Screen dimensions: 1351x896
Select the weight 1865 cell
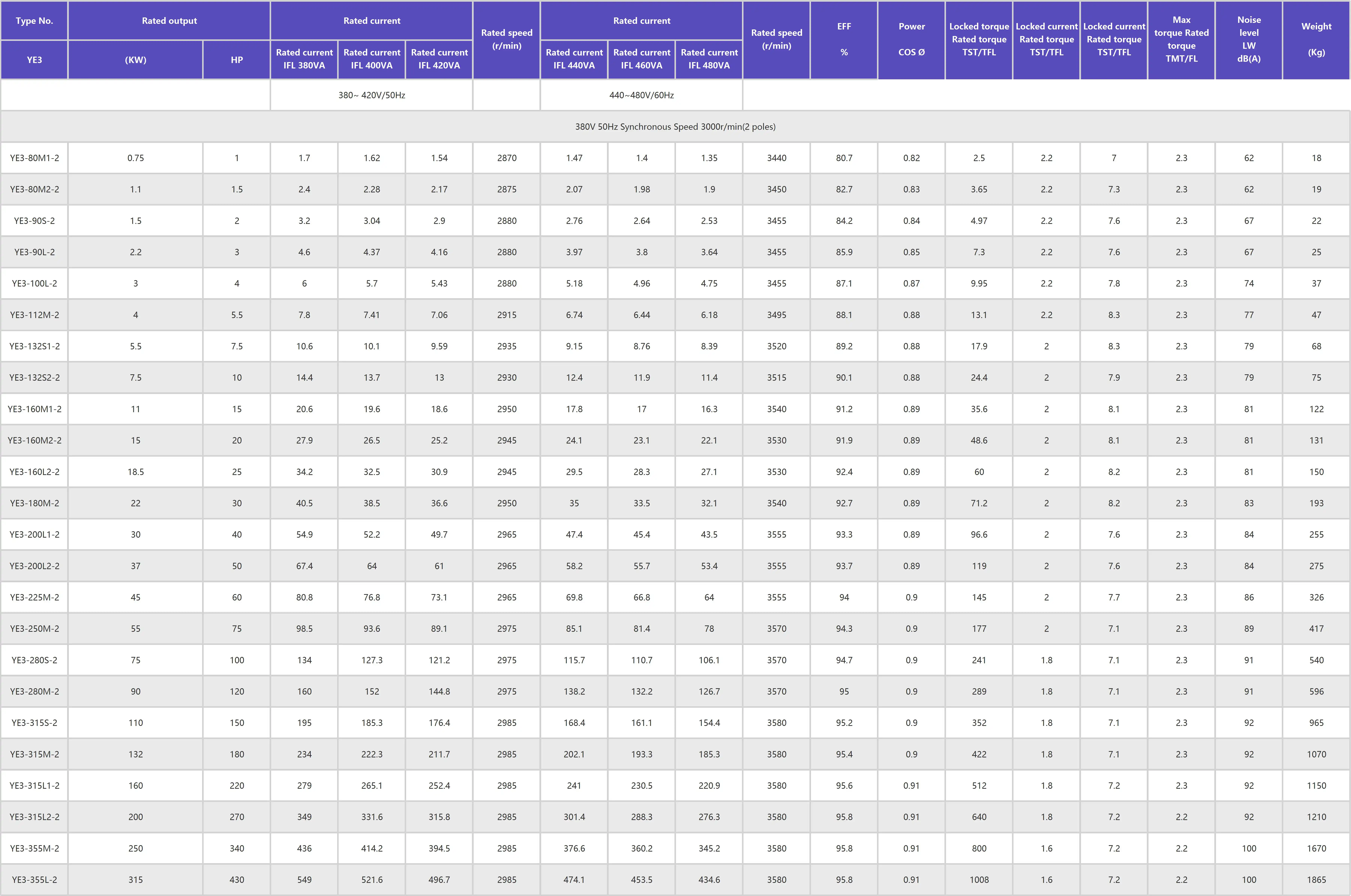coord(1316,879)
